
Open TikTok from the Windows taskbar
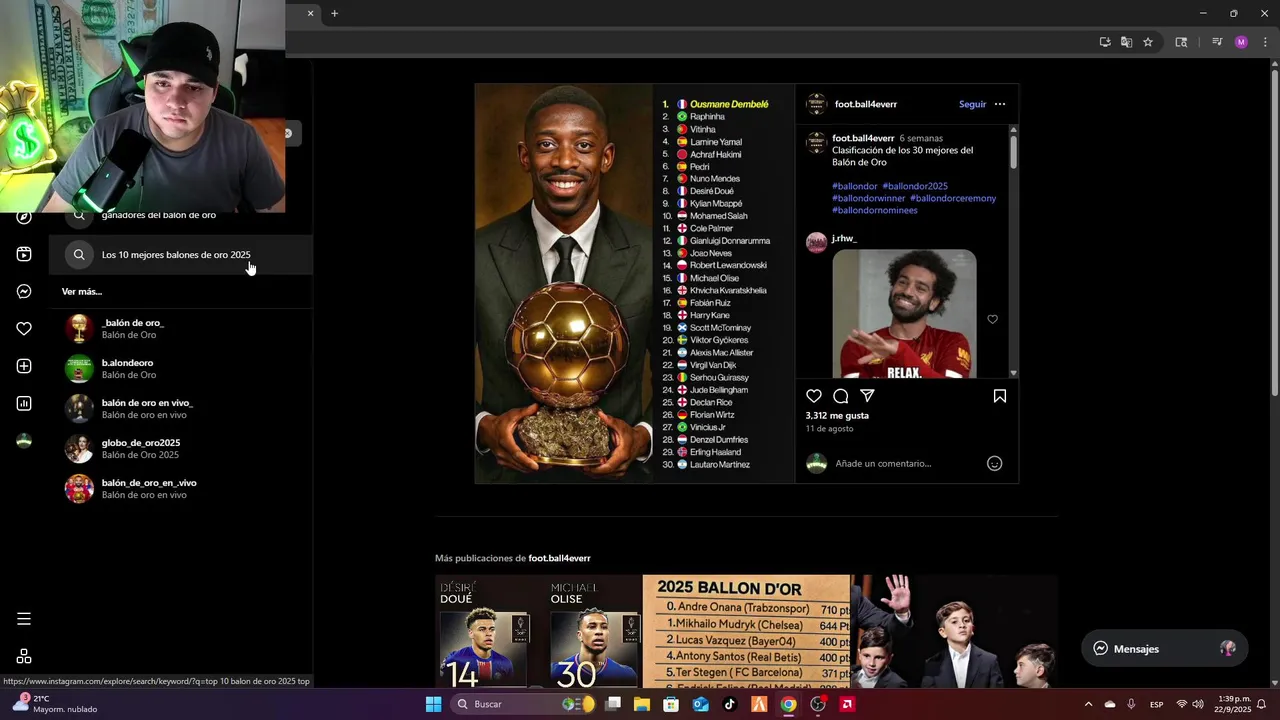pos(729,704)
